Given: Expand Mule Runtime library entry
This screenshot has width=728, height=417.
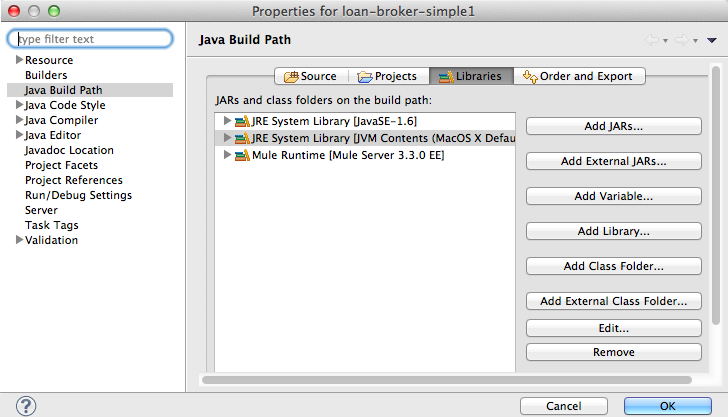Looking at the screenshot, I should [x=227, y=155].
